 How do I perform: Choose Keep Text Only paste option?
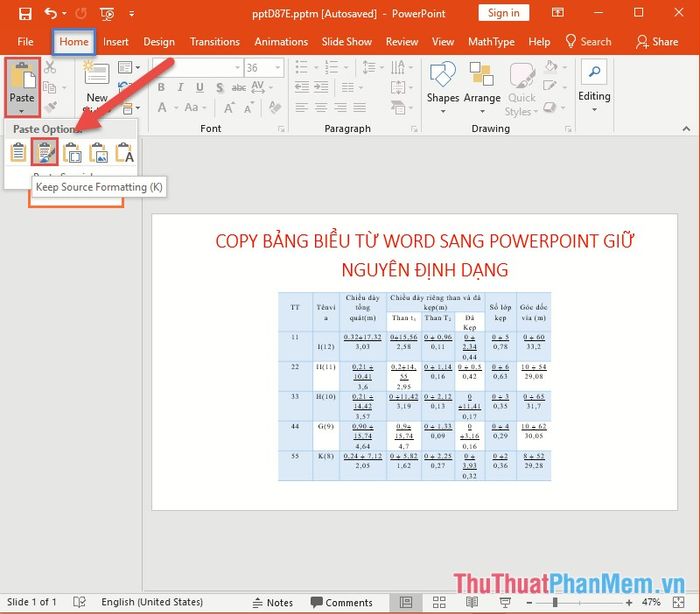pyautogui.click(x=124, y=152)
